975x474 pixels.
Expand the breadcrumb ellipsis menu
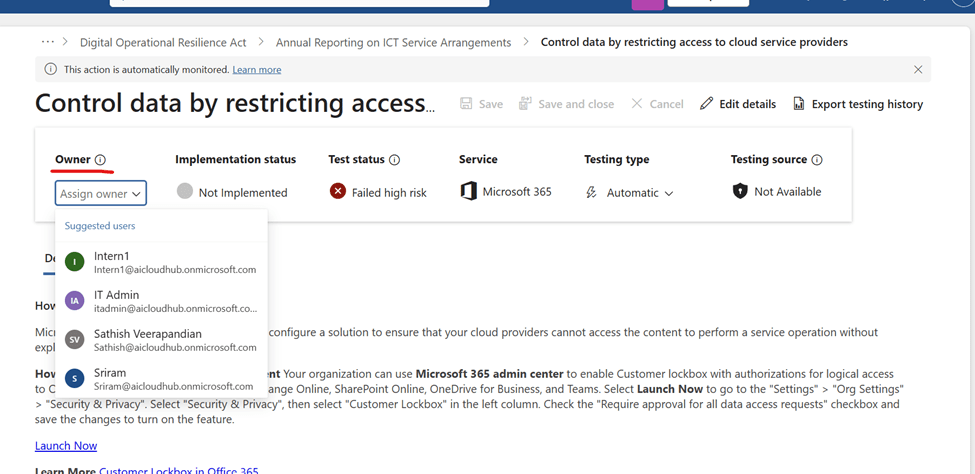tap(47, 42)
